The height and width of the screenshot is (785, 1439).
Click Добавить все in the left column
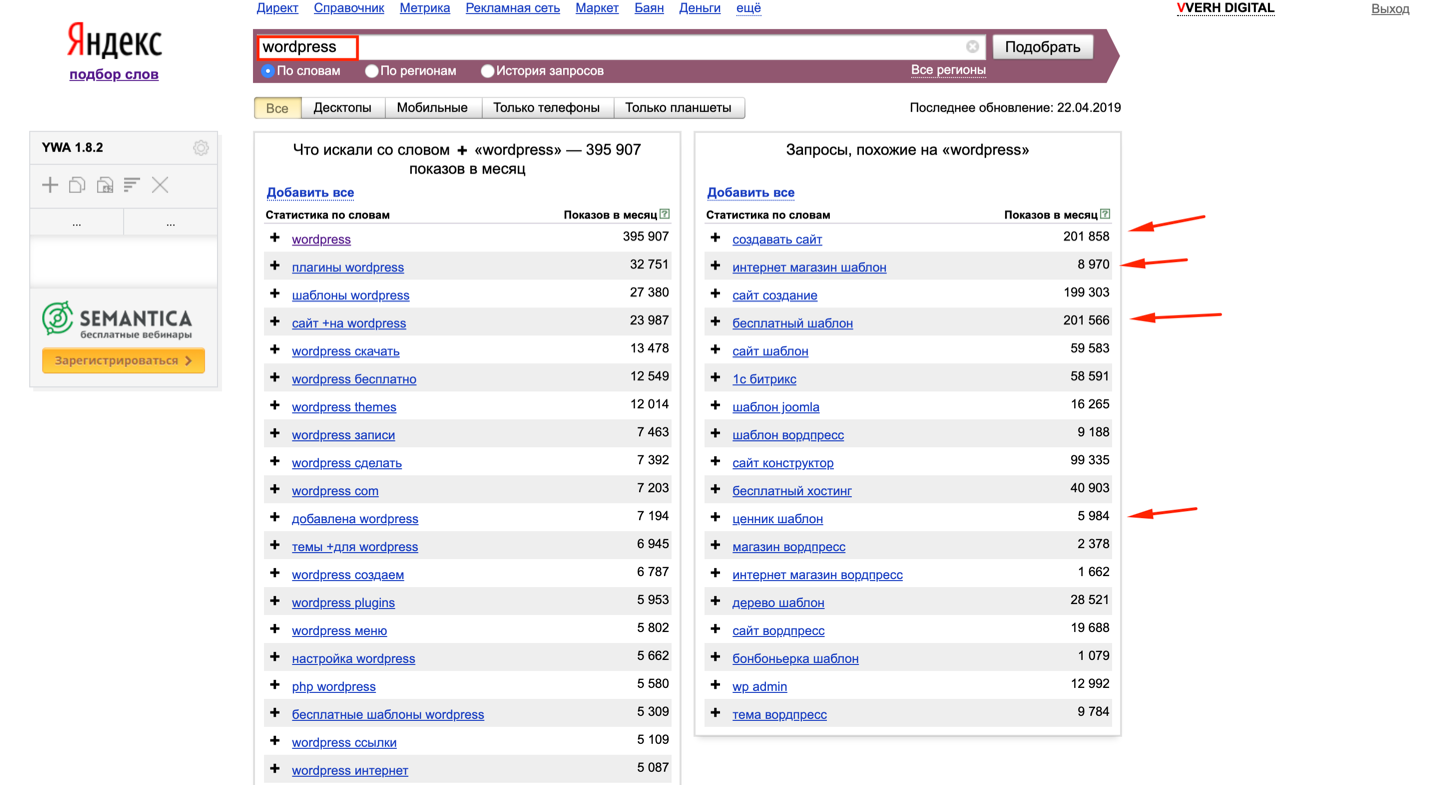pyautogui.click(x=310, y=192)
